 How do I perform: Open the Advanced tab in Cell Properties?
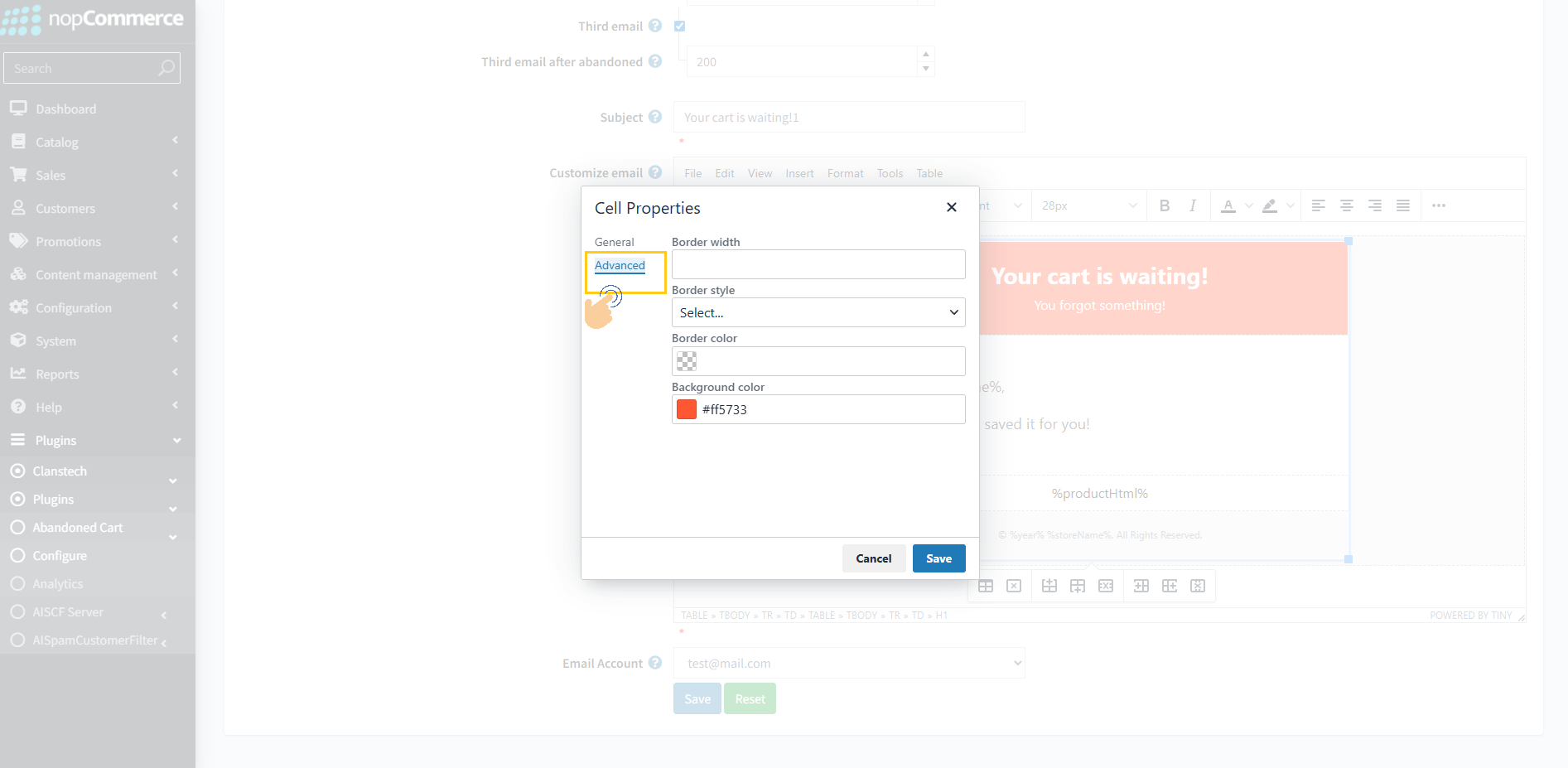[620, 265]
